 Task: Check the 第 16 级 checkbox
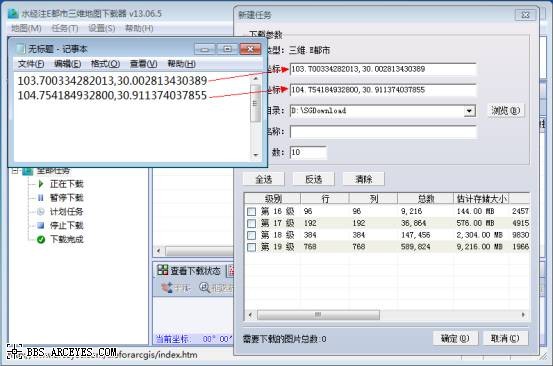point(251,212)
